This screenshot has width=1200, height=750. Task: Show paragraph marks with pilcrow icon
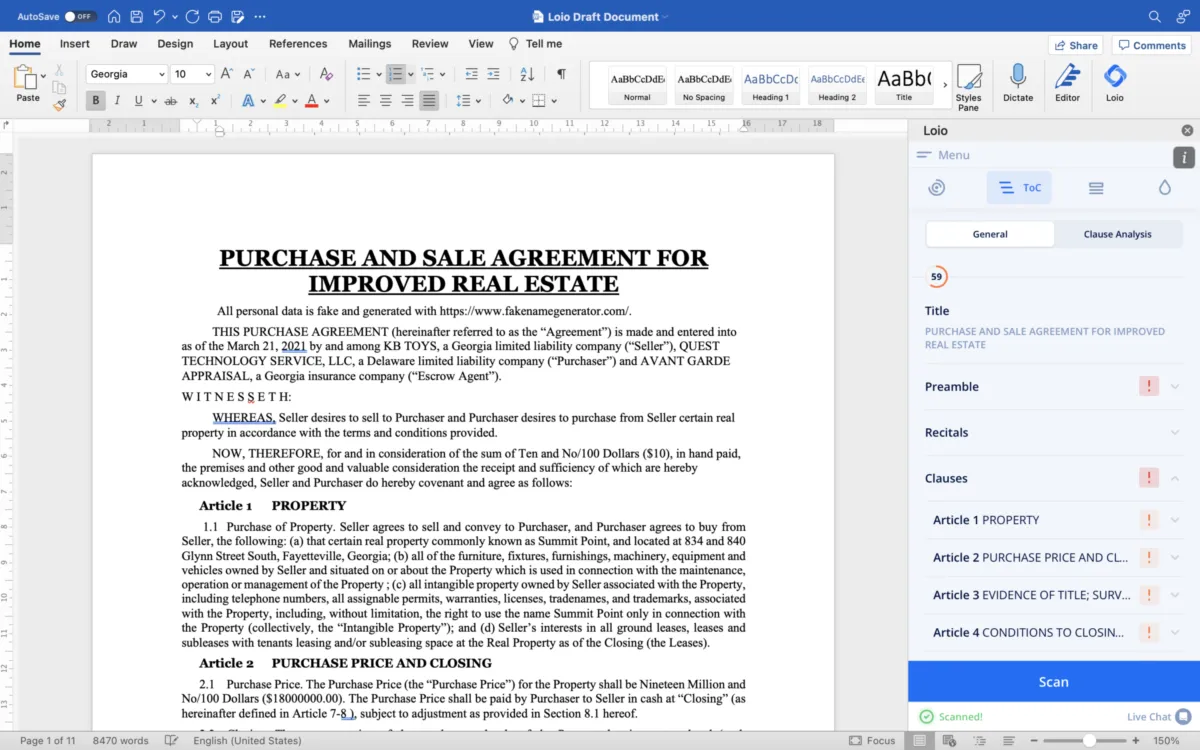coord(561,74)
